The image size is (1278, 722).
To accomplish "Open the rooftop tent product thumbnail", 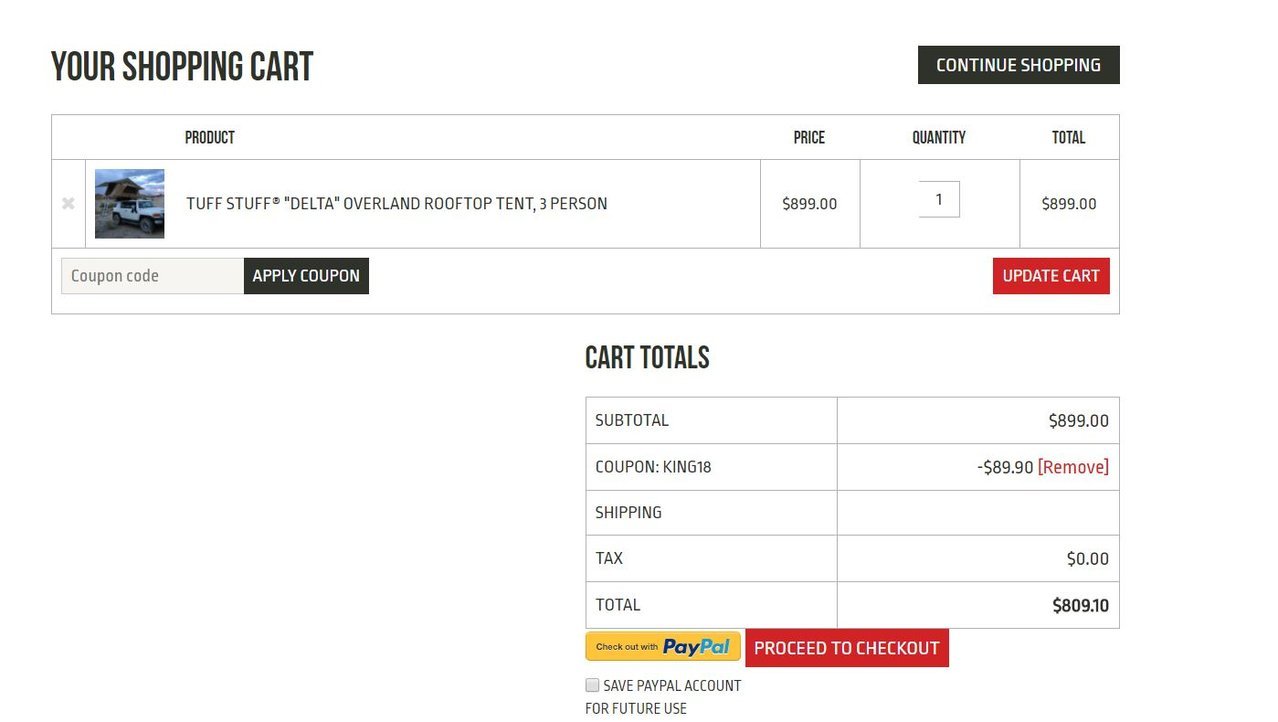I will point(130,204).
